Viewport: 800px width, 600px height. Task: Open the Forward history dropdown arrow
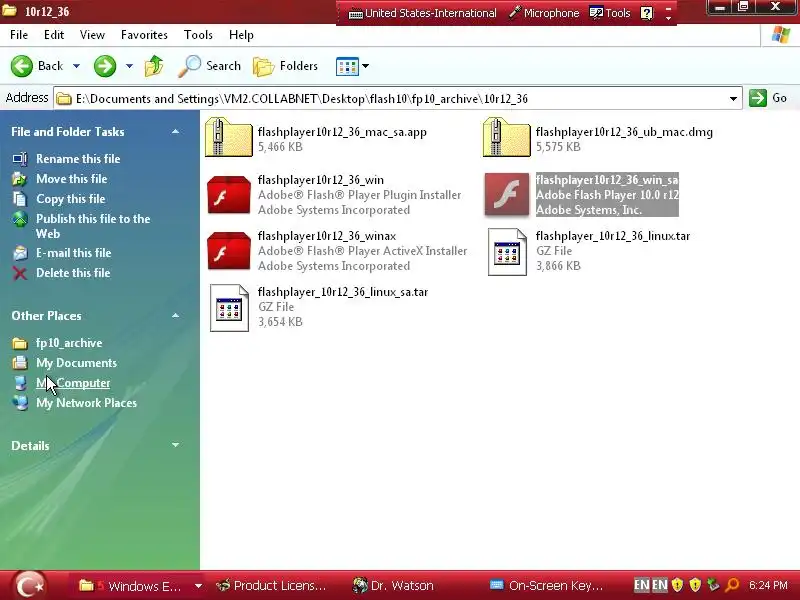(x=129, y=66)
